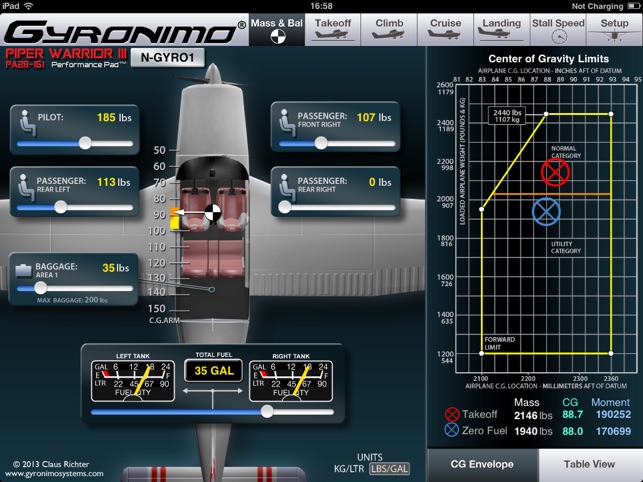Tap the baggage suitcase icon
Screen dimensions: 643x482
[23, 270]
